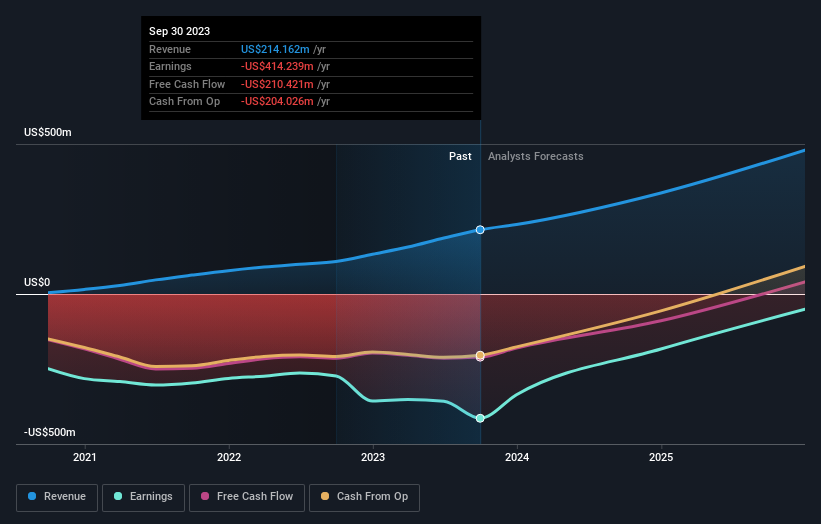Click the -US$210.421m free cash flow value
Image resolution: width=821 pixels, height=524 pixels.
277,84
